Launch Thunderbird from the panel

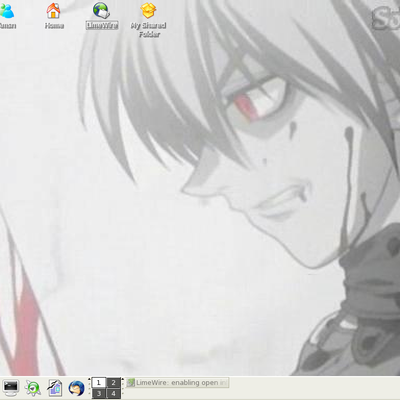click(x=76, y=388)
